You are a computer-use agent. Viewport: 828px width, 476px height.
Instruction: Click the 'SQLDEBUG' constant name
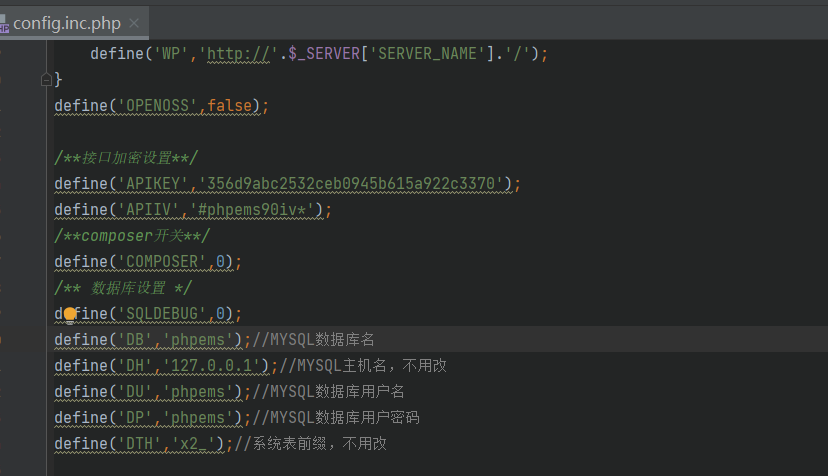pyautogui.click(x=162, y=314)
